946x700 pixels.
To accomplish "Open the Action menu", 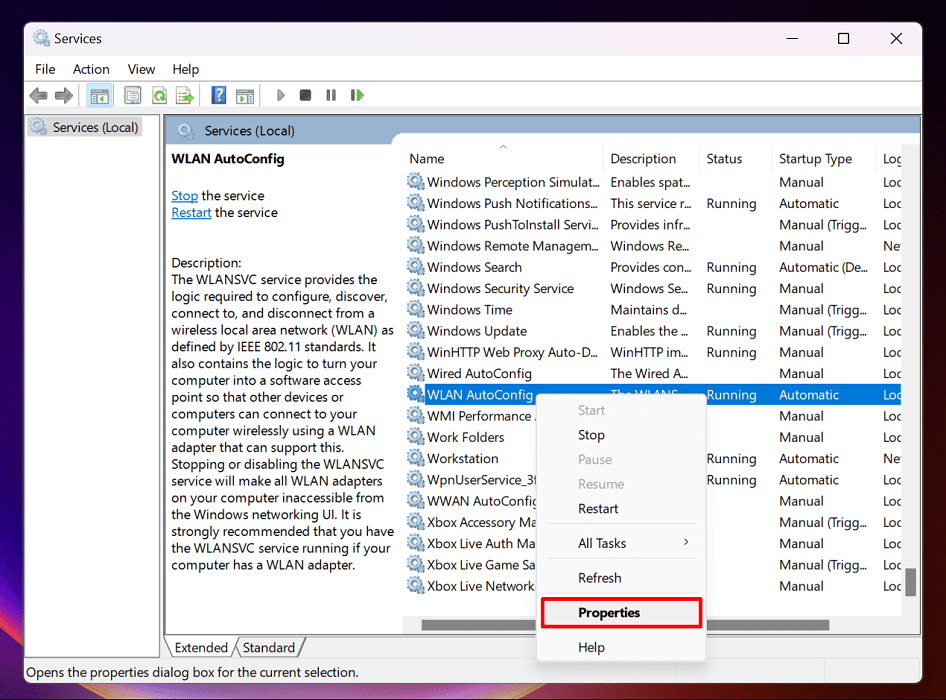I will click(x=91, y=69).
